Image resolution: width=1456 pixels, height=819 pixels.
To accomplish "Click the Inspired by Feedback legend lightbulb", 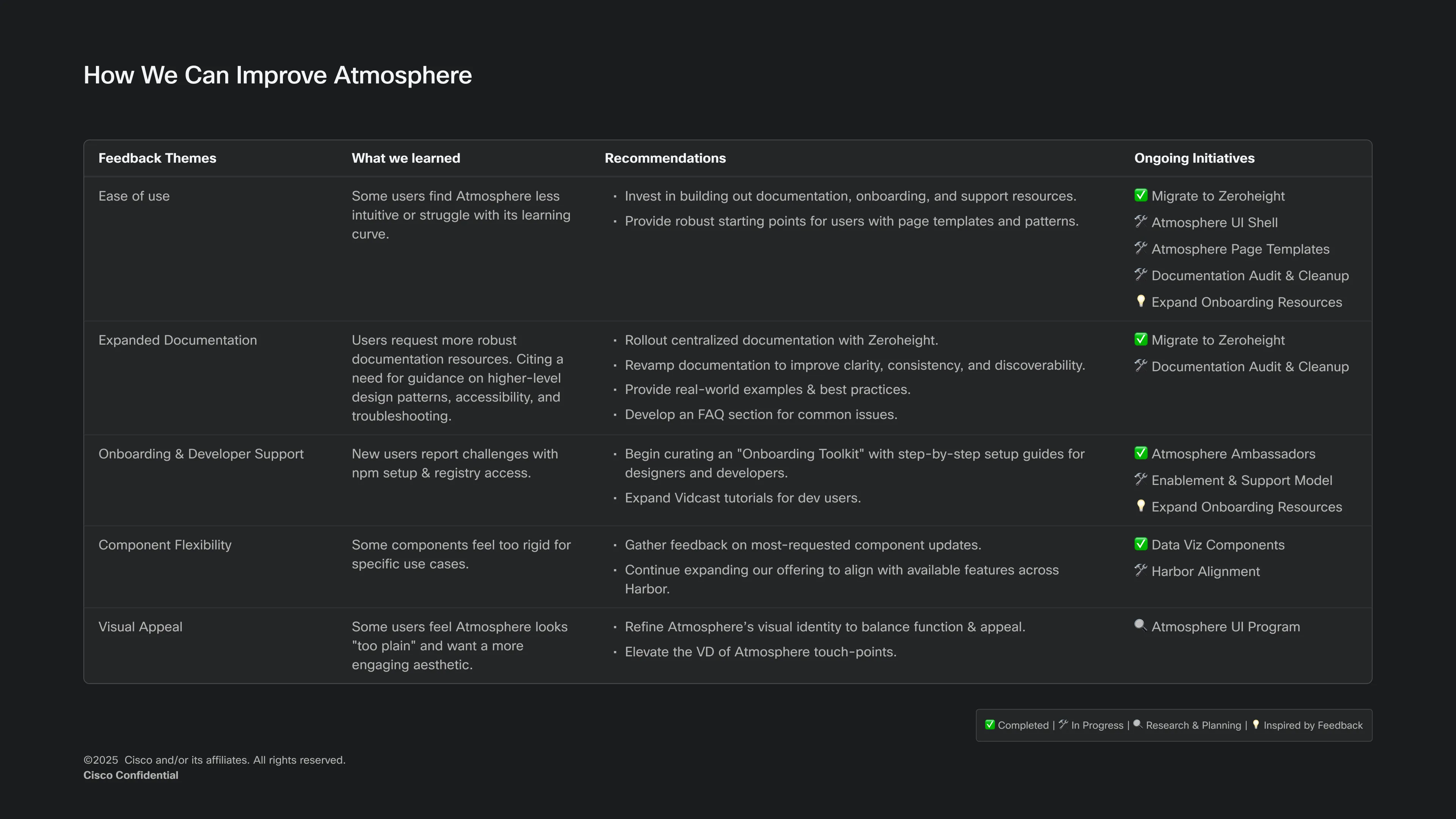I will pos(1256,725).
